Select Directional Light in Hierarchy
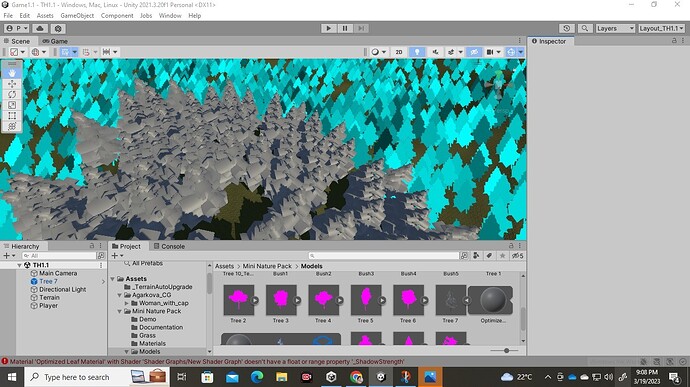690x387 pixels. coord(62,289)
